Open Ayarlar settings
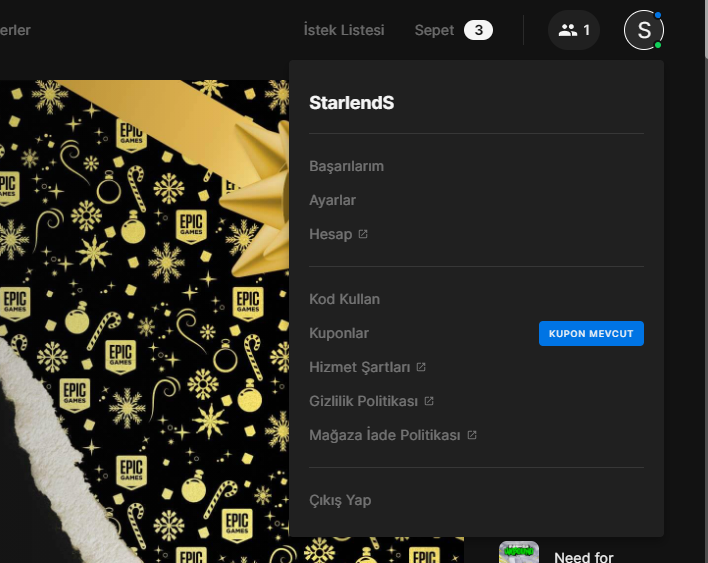This screenshot has height=563, width=708. [x=332, y=200]
